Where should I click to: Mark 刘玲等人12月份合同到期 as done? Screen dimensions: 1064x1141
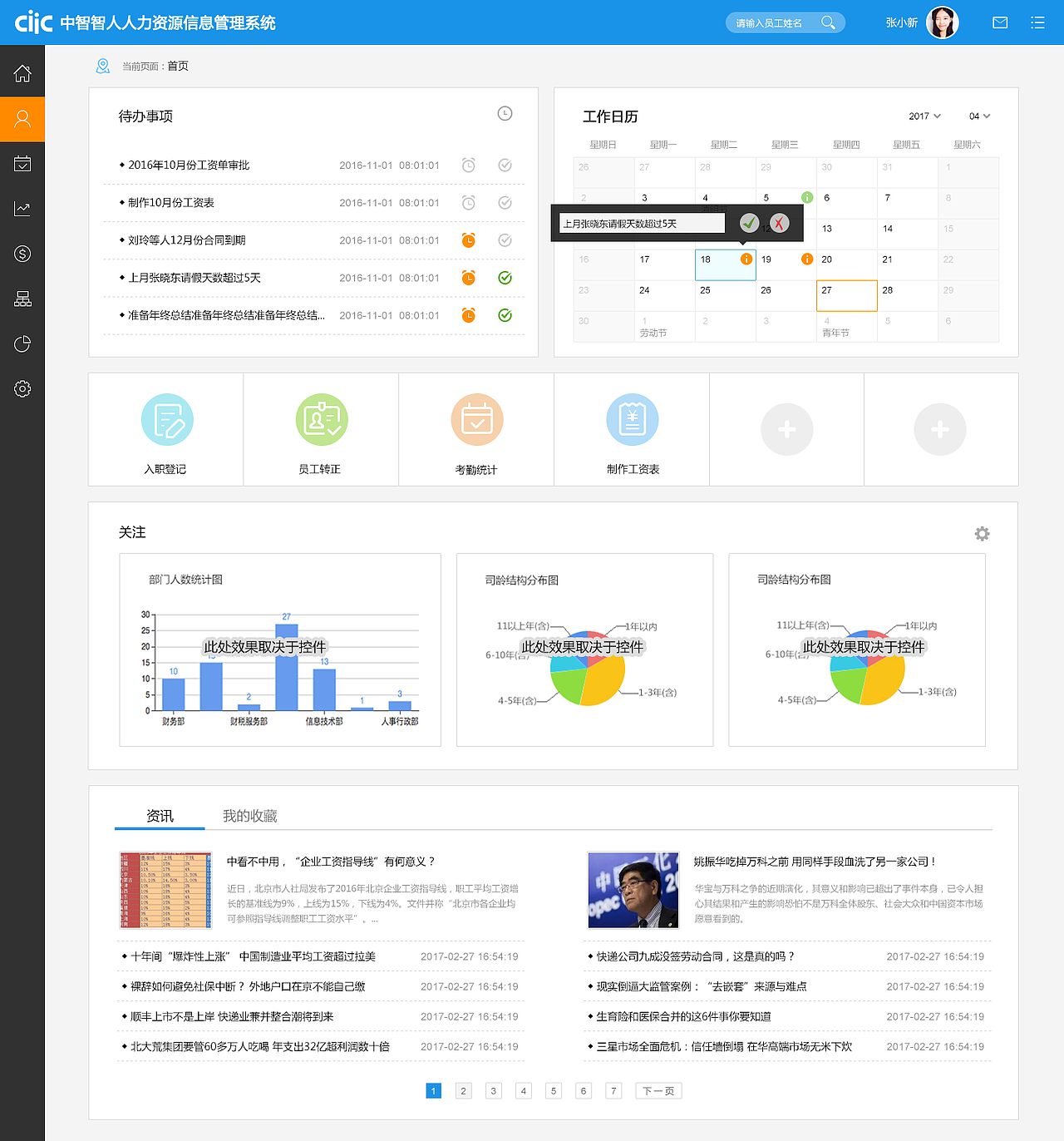click(505, 240)
